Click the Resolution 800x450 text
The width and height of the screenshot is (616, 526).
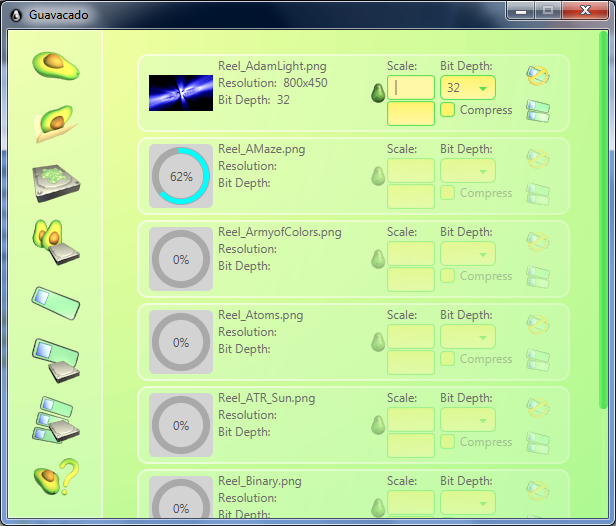click(273, 83)
